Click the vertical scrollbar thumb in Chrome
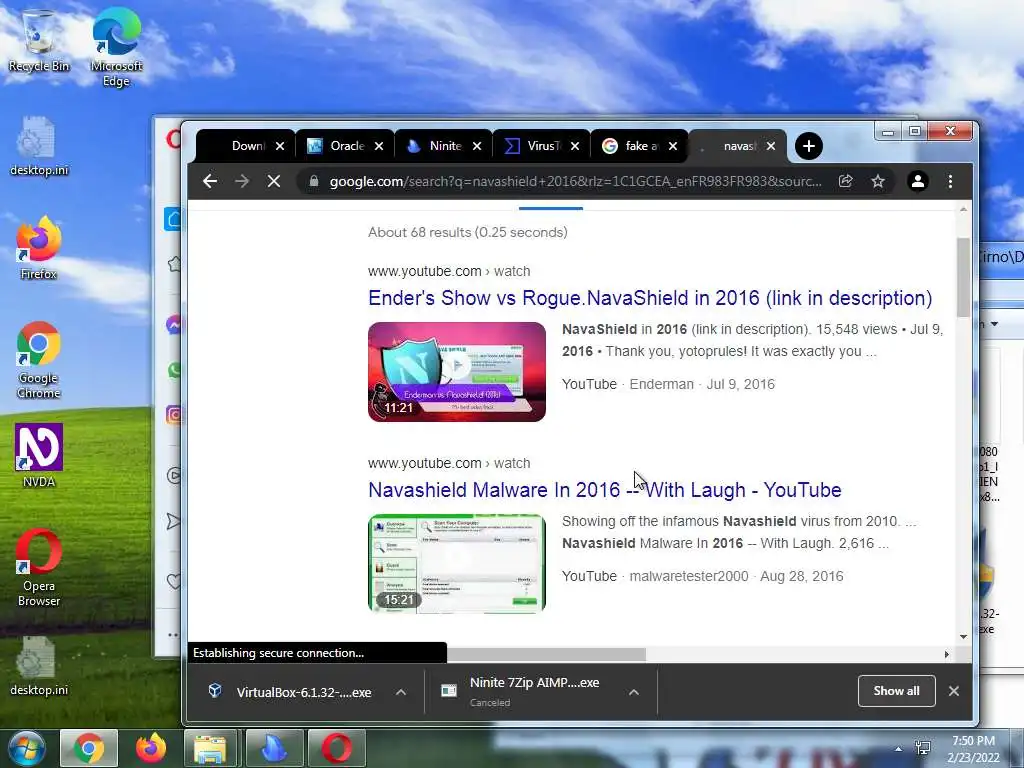 [963, 277]
